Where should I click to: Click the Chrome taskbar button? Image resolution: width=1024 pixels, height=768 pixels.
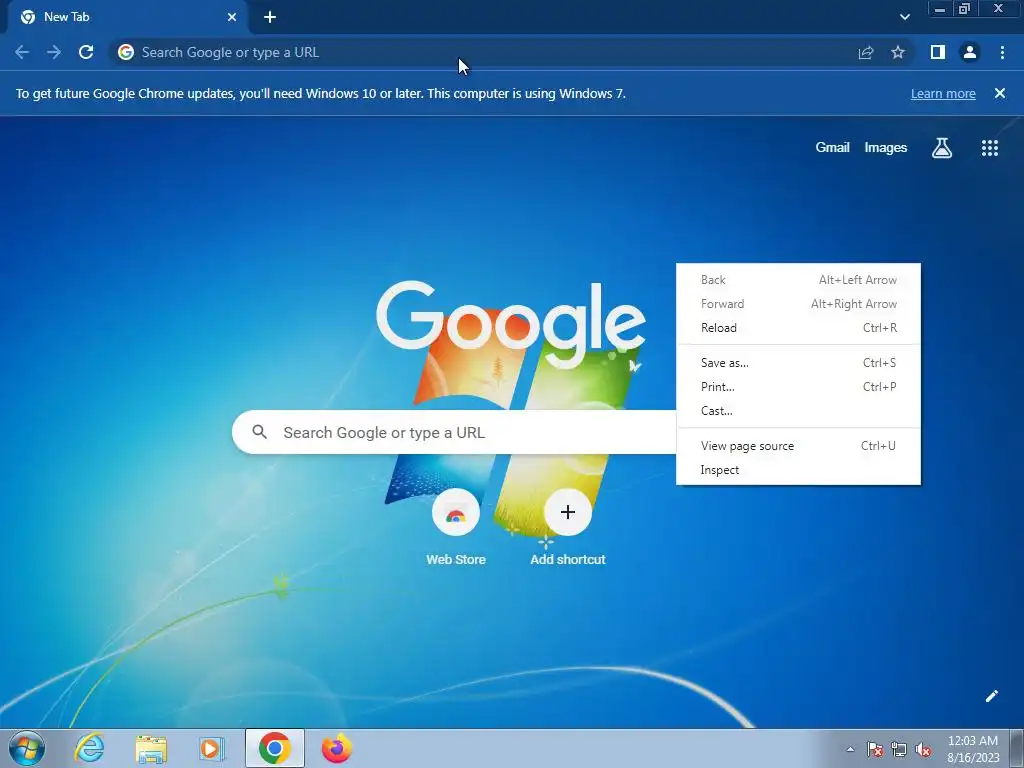(275, 748)
